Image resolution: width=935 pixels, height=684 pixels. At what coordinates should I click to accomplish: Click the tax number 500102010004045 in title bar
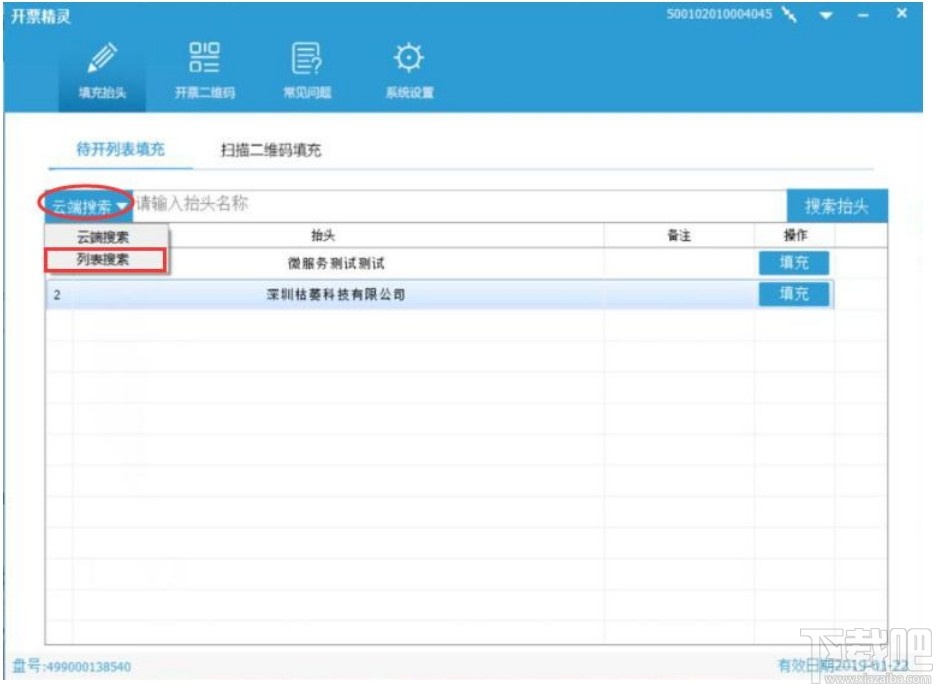tap(719, 14)
